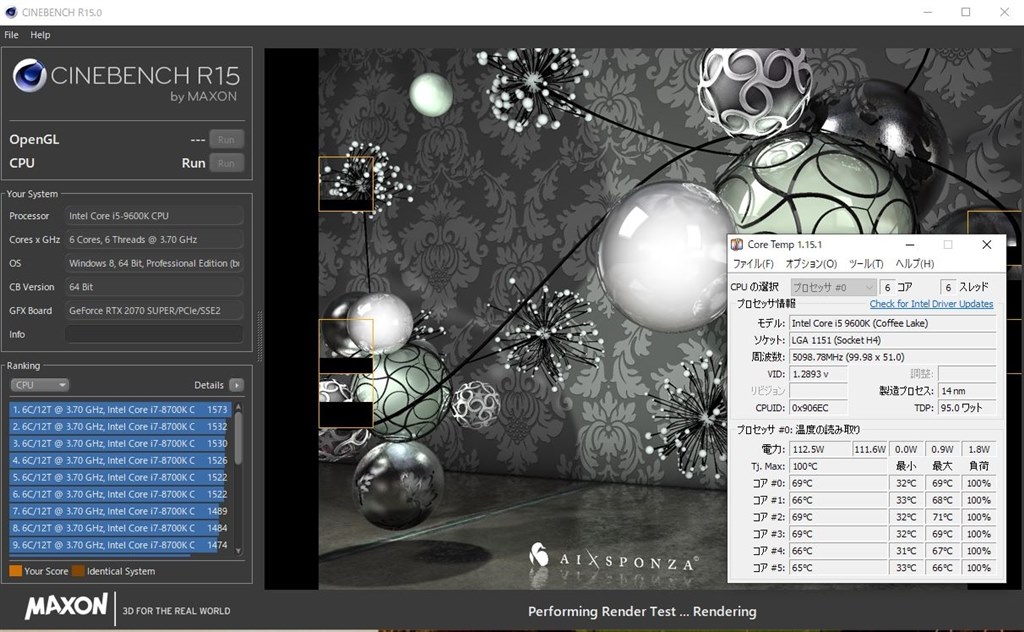The height and width of the screenshot is (632, 1024).
Task: Click ranking list scroll down arrow
Action: click(238, 551)
